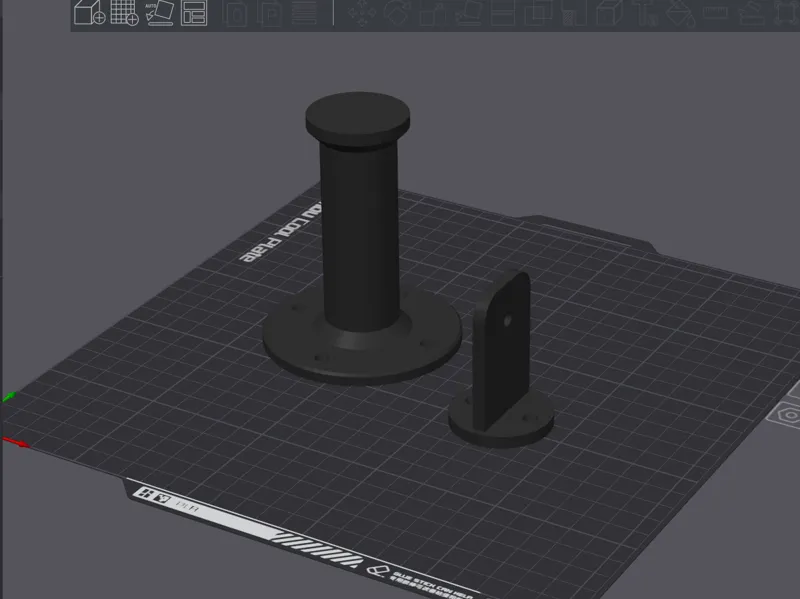Run the Auto orient tool
800x599 pixels.
160,12
